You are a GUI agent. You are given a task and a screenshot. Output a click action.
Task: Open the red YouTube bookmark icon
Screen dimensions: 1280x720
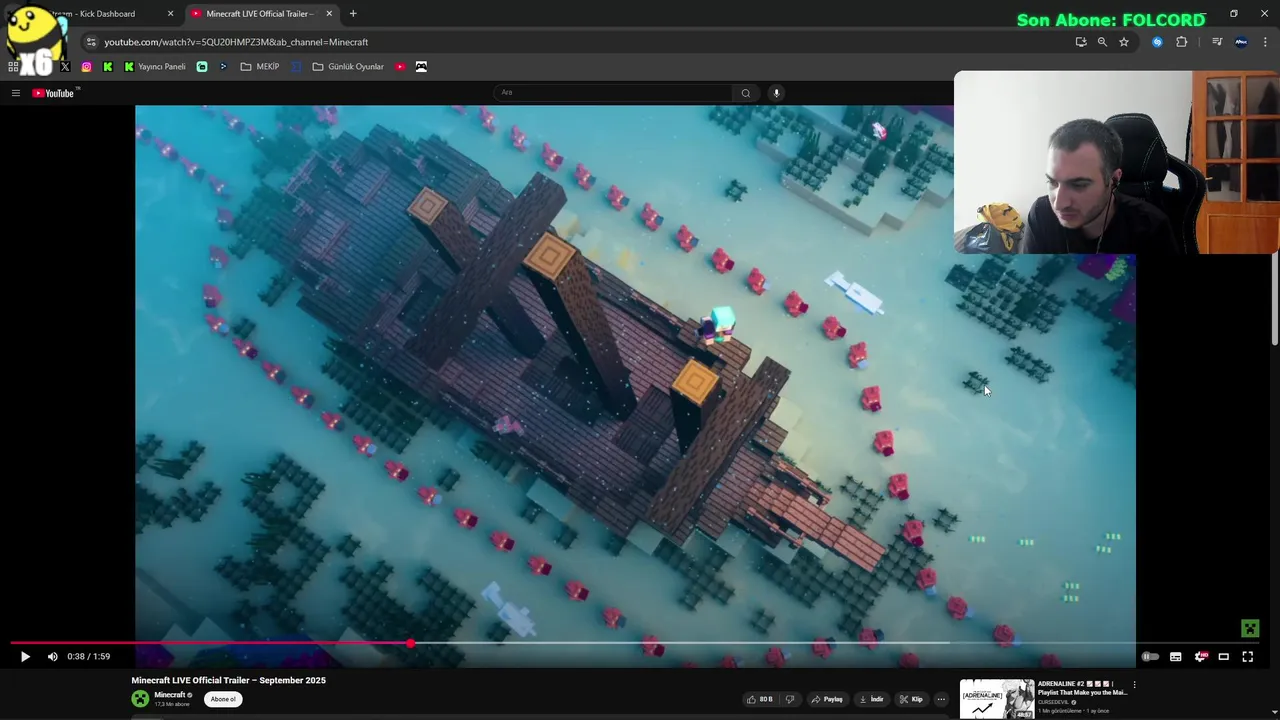click(x=400, y=67)
